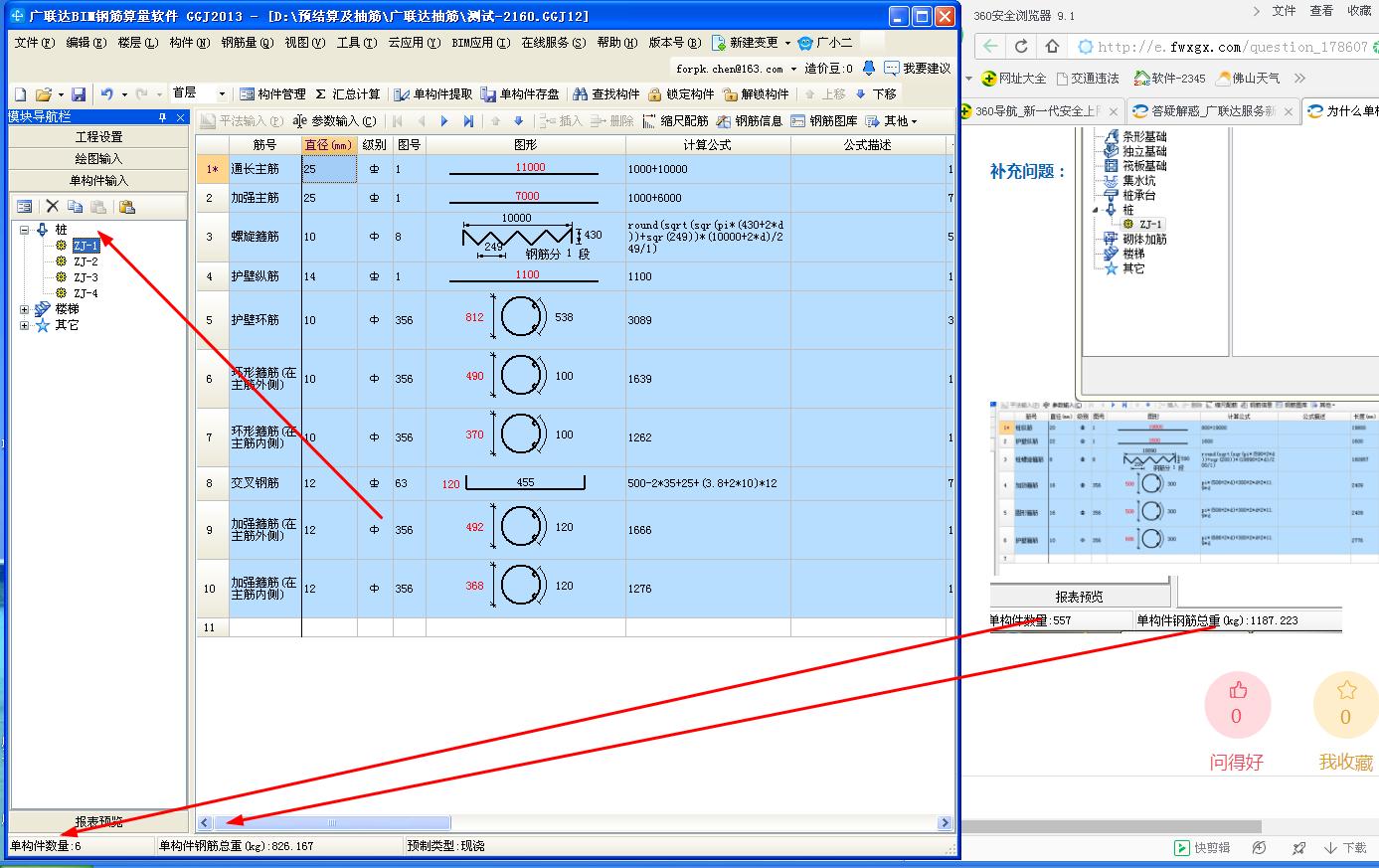
Task: Create a new project file icon
Action: click(x=19, y=93)
